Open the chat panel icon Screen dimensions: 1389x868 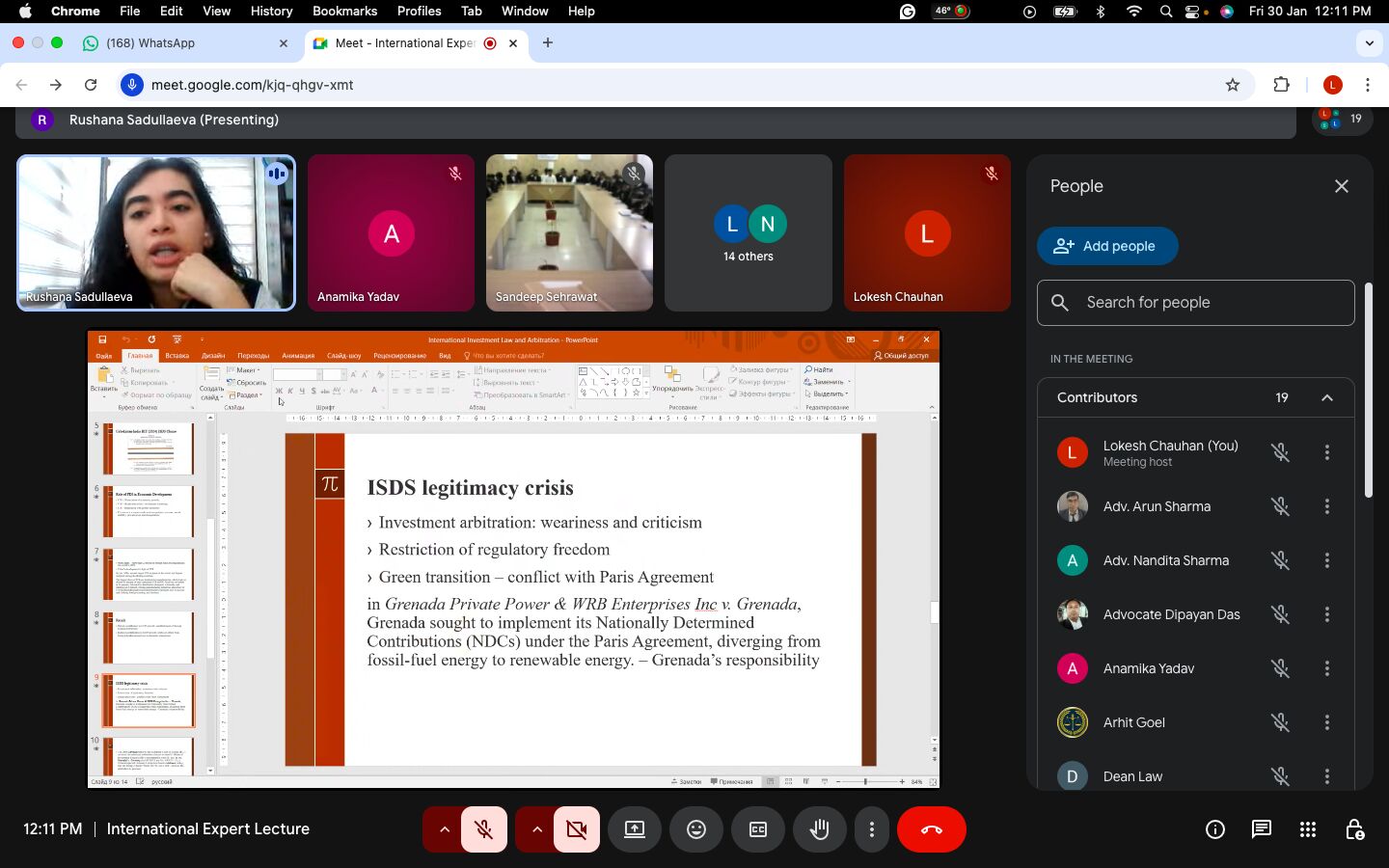tap(1261, 829)
